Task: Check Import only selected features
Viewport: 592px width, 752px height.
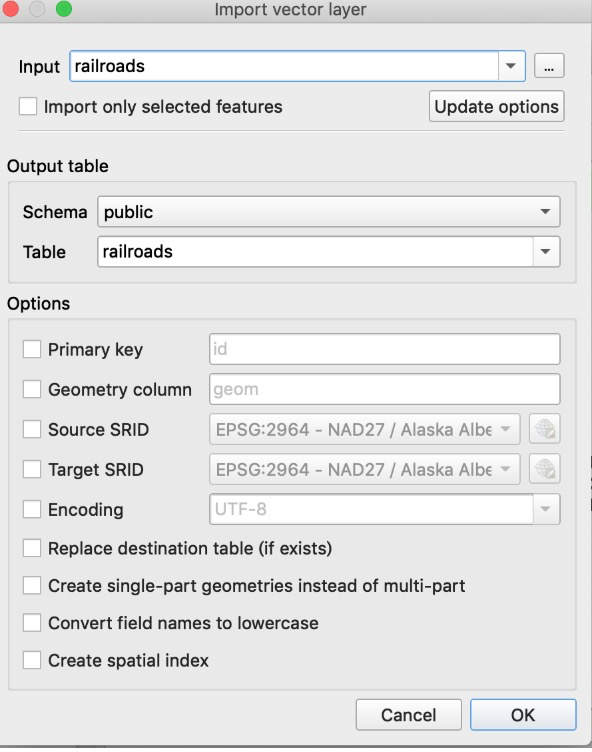Action: [x=28, y=106]
